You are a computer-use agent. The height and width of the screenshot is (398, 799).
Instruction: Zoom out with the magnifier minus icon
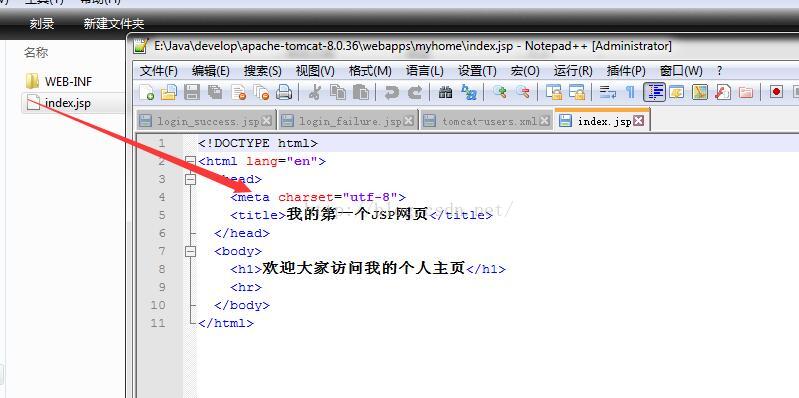pos(523,92)
